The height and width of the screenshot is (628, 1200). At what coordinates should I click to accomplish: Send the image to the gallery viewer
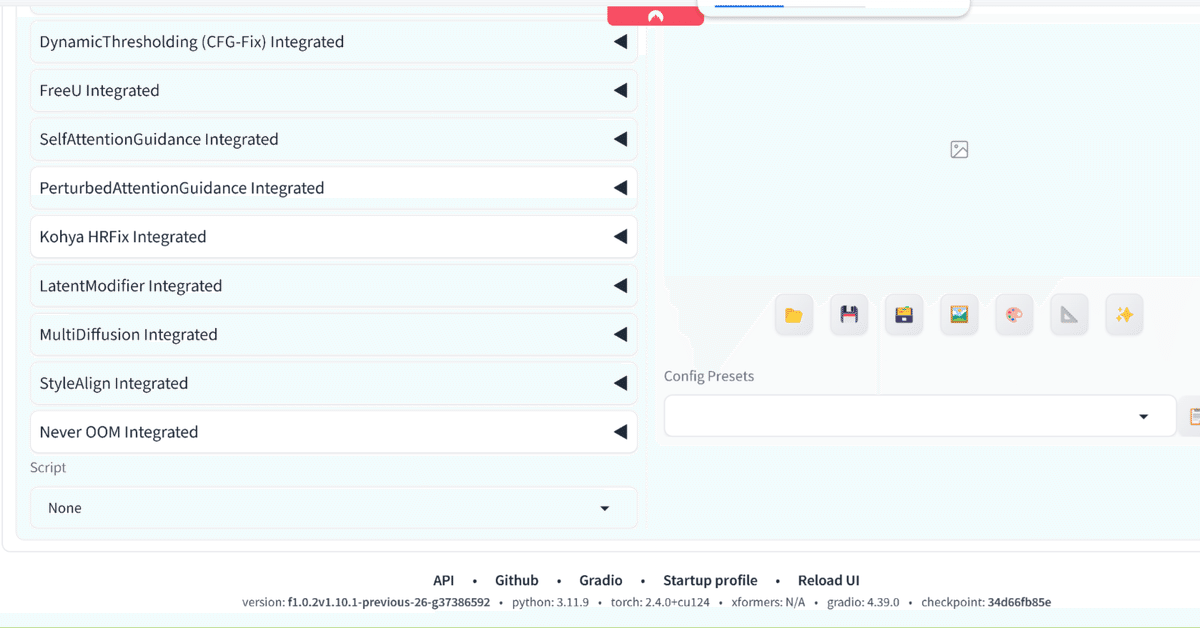point(958,314)
